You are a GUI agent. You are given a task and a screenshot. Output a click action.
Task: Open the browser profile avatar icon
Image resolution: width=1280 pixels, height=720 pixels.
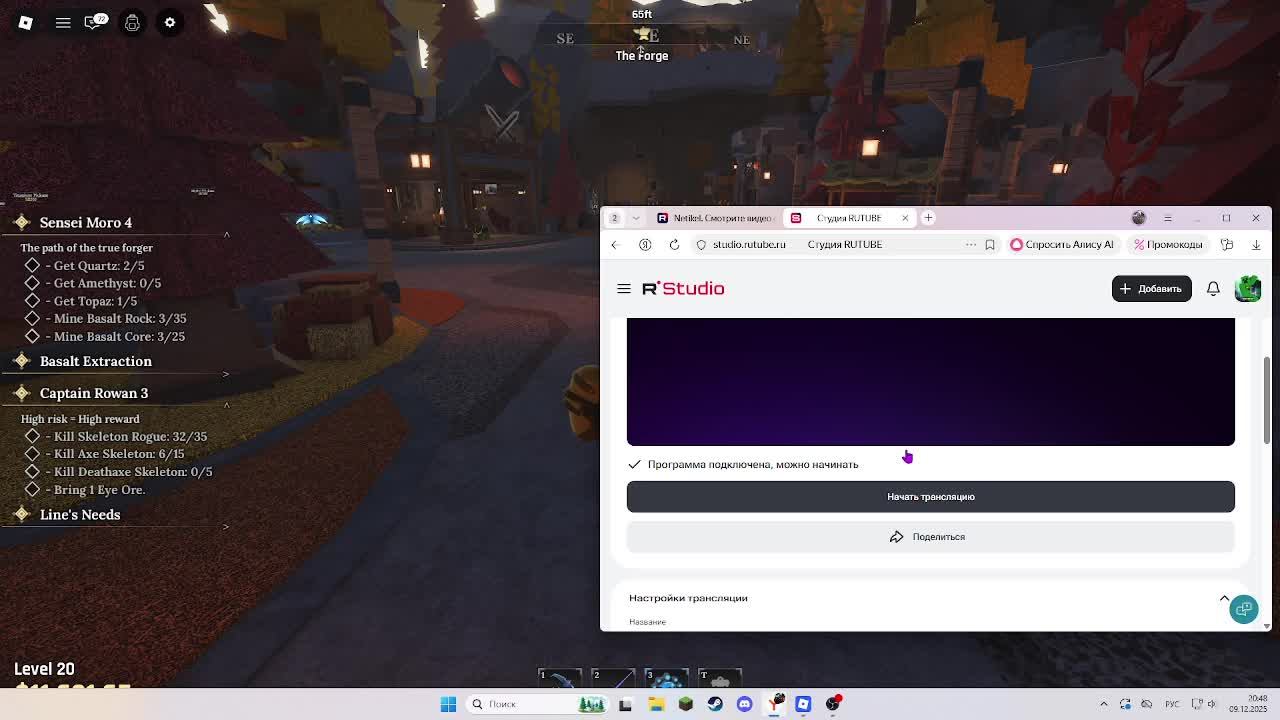coord(1138,218)
